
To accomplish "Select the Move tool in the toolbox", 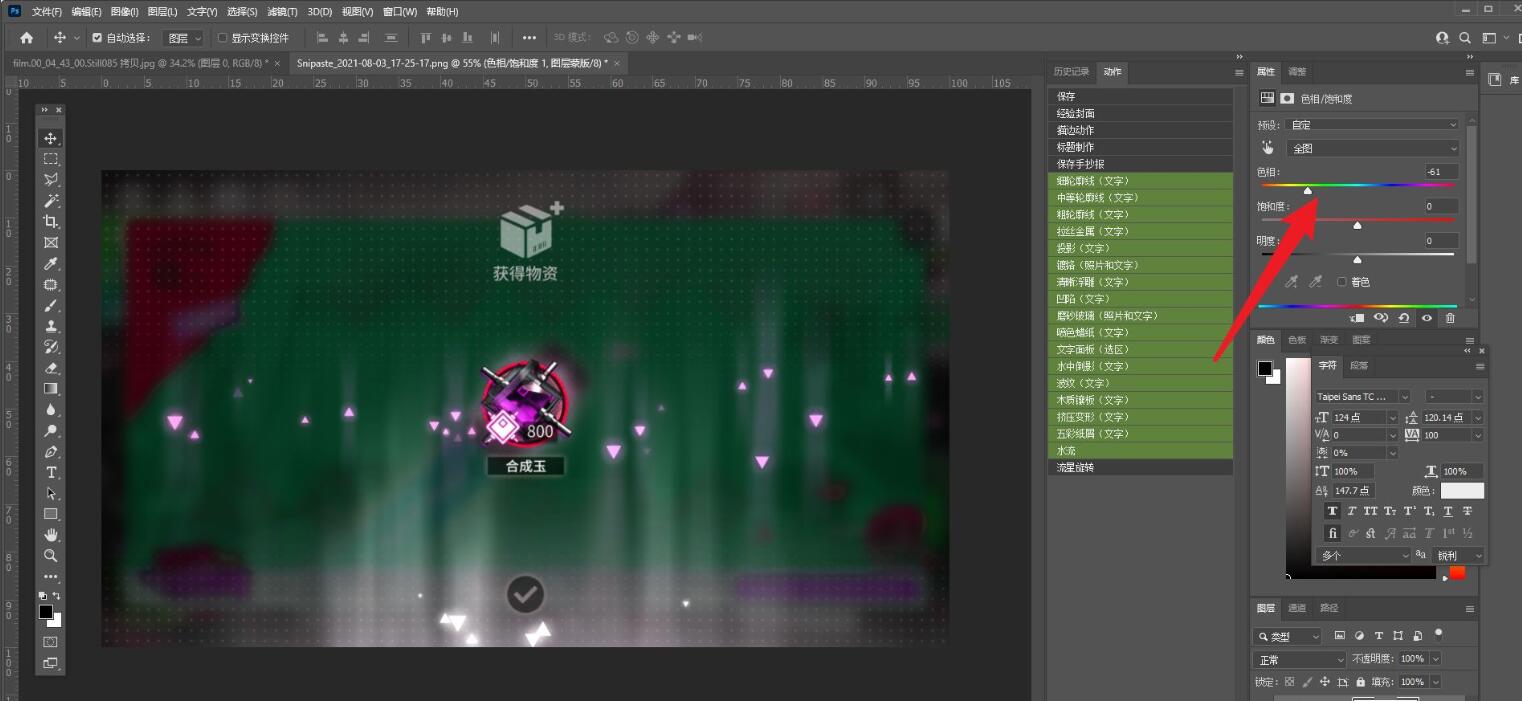I will 50,138.
